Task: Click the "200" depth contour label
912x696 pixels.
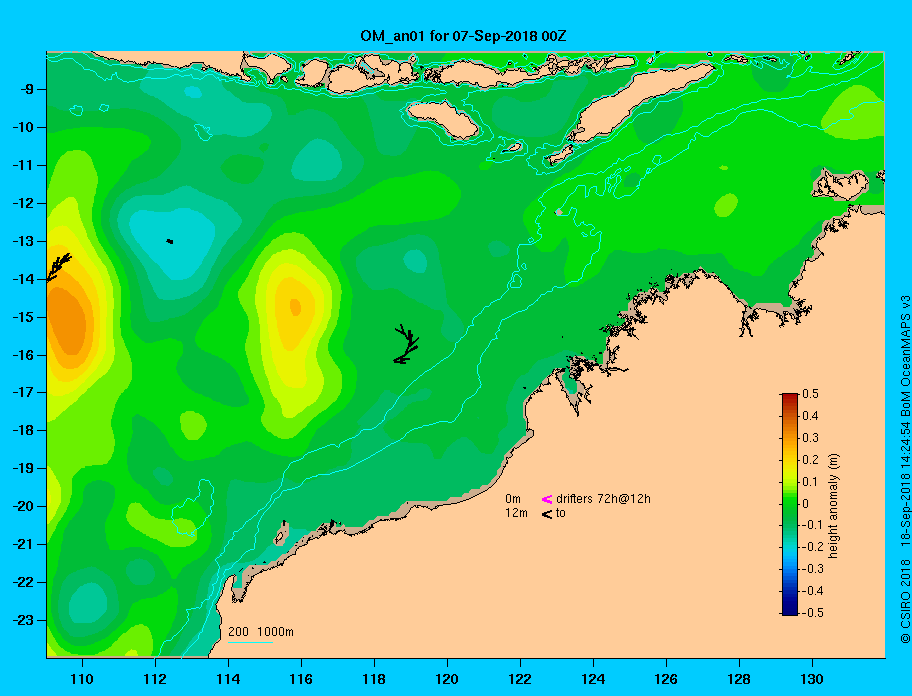Action: 238,632
